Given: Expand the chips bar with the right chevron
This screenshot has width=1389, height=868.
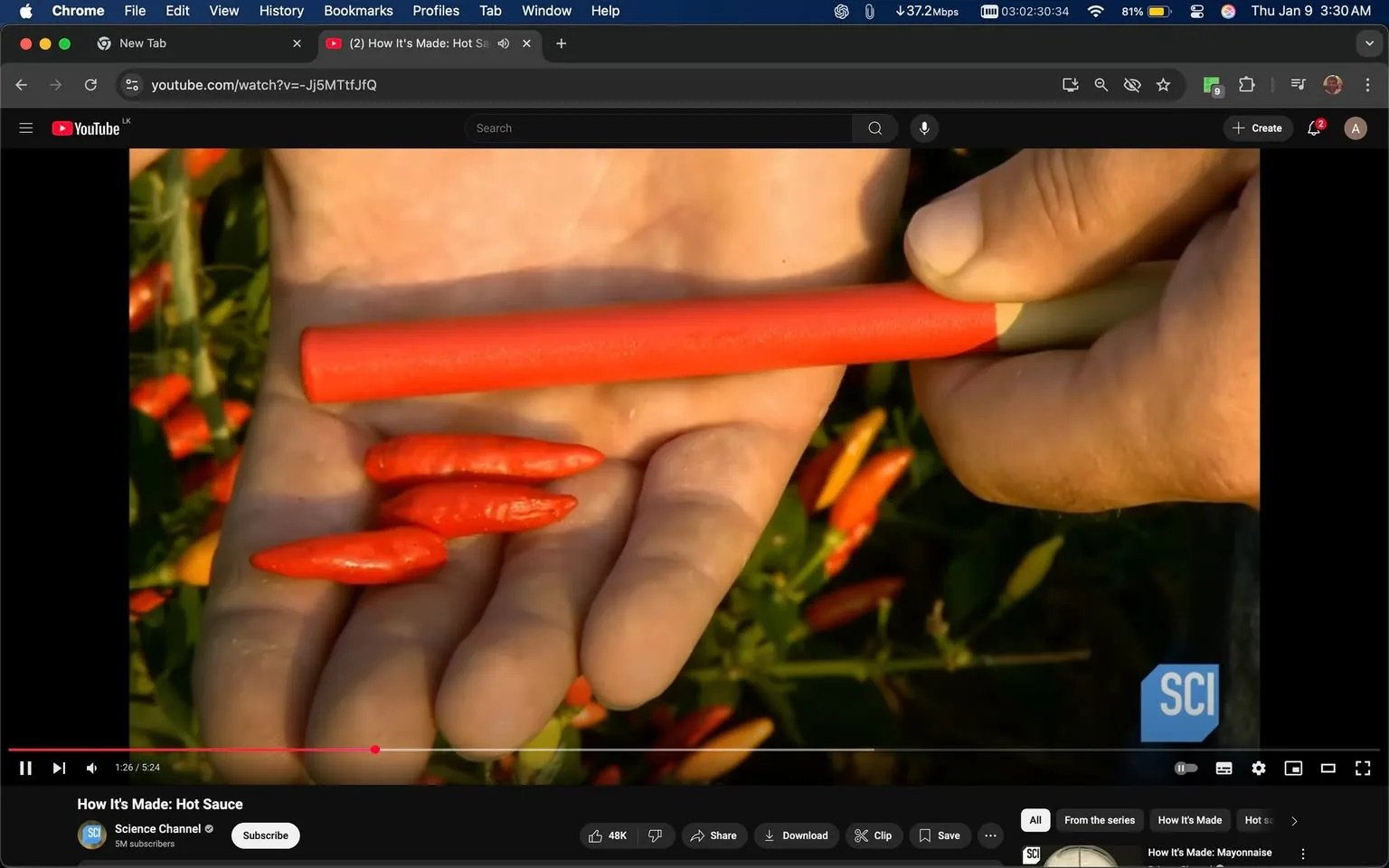Looking at the screenshot, I should (x=1293, y=820).
